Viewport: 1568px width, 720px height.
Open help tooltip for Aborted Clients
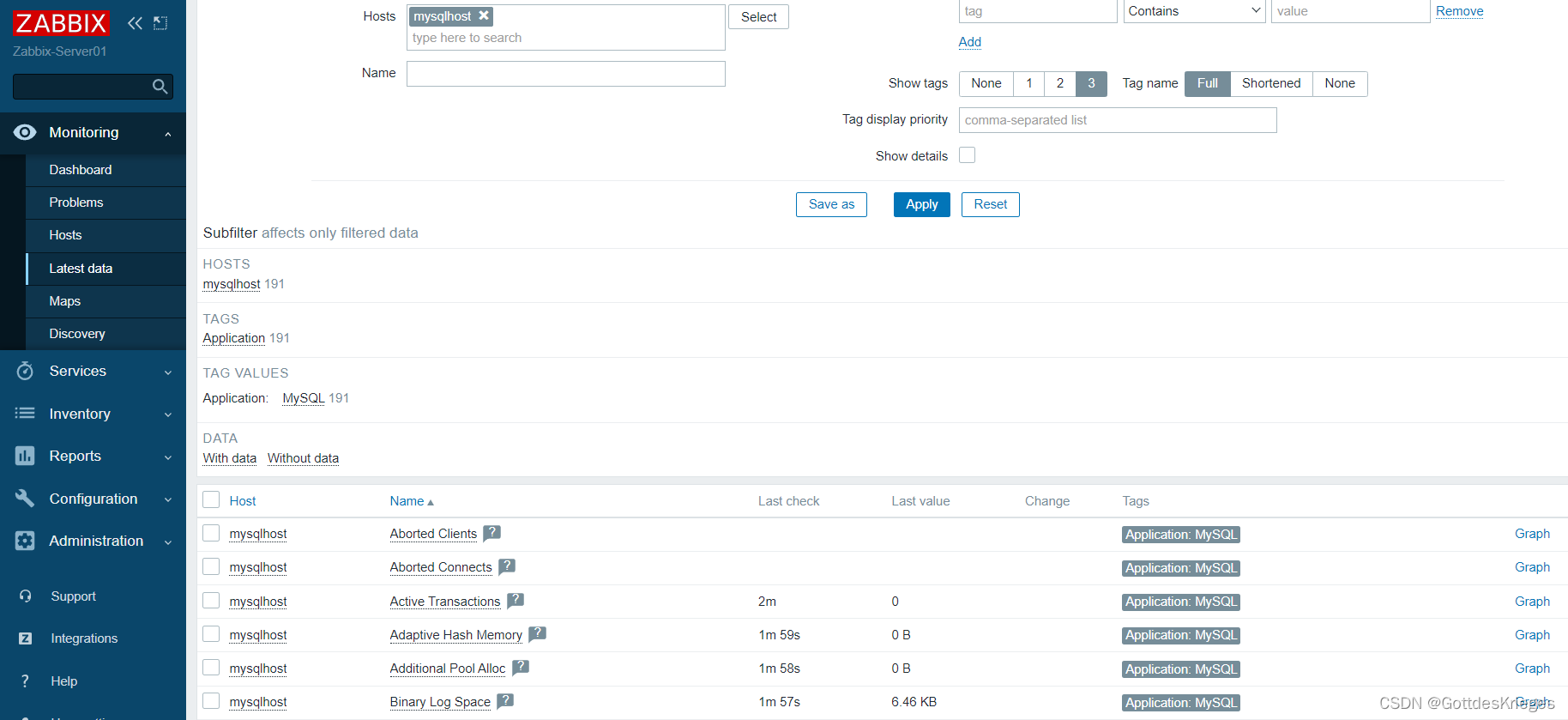[x=492, y=533]
